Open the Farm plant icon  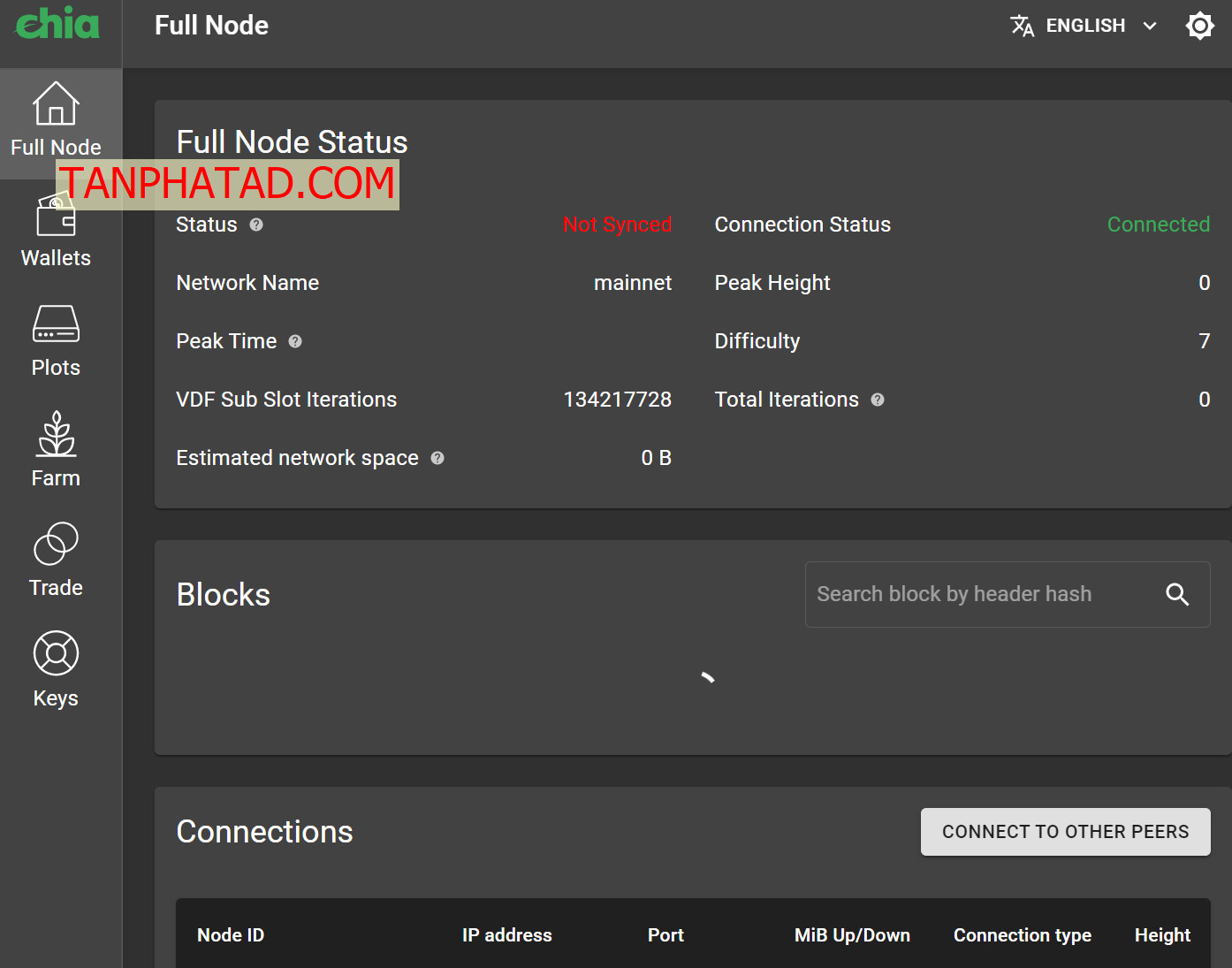pos(56,434)
